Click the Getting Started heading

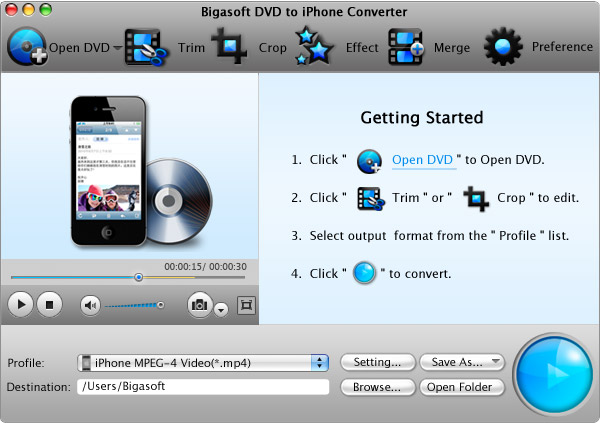pos(422,118)
